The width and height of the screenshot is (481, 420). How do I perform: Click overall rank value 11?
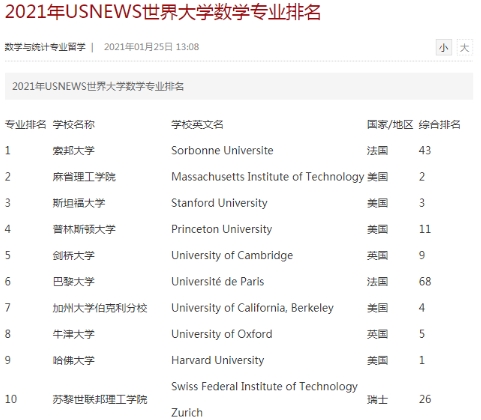tap(425, 229)
